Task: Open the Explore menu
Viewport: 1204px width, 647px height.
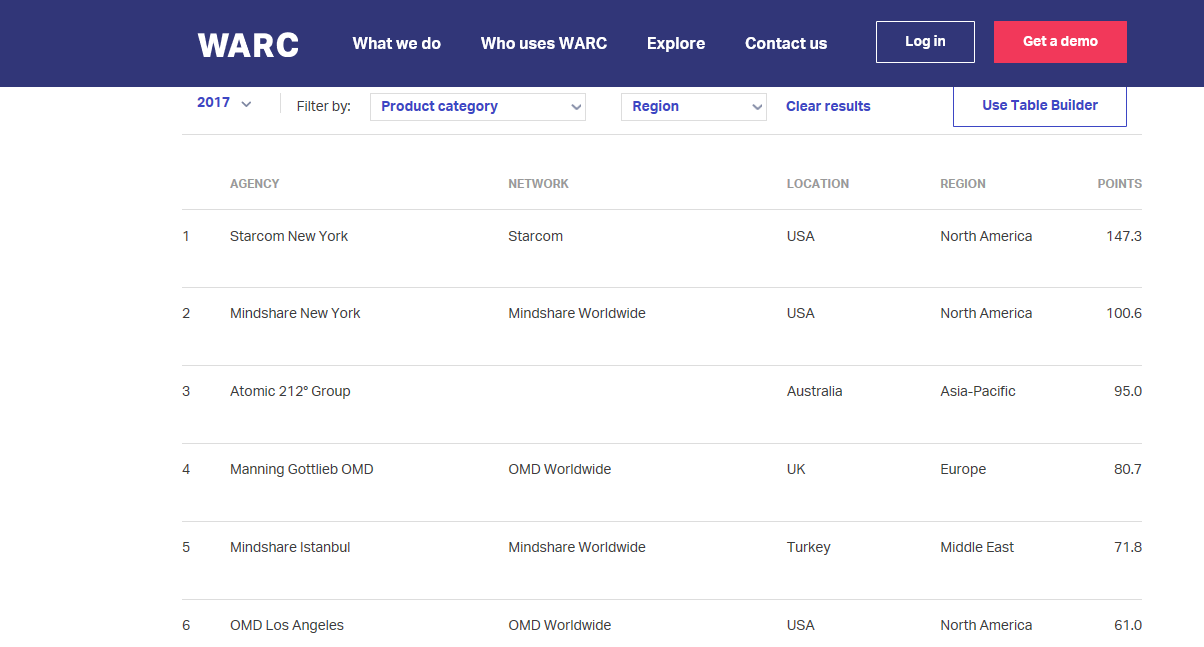Action: [676, 43]
